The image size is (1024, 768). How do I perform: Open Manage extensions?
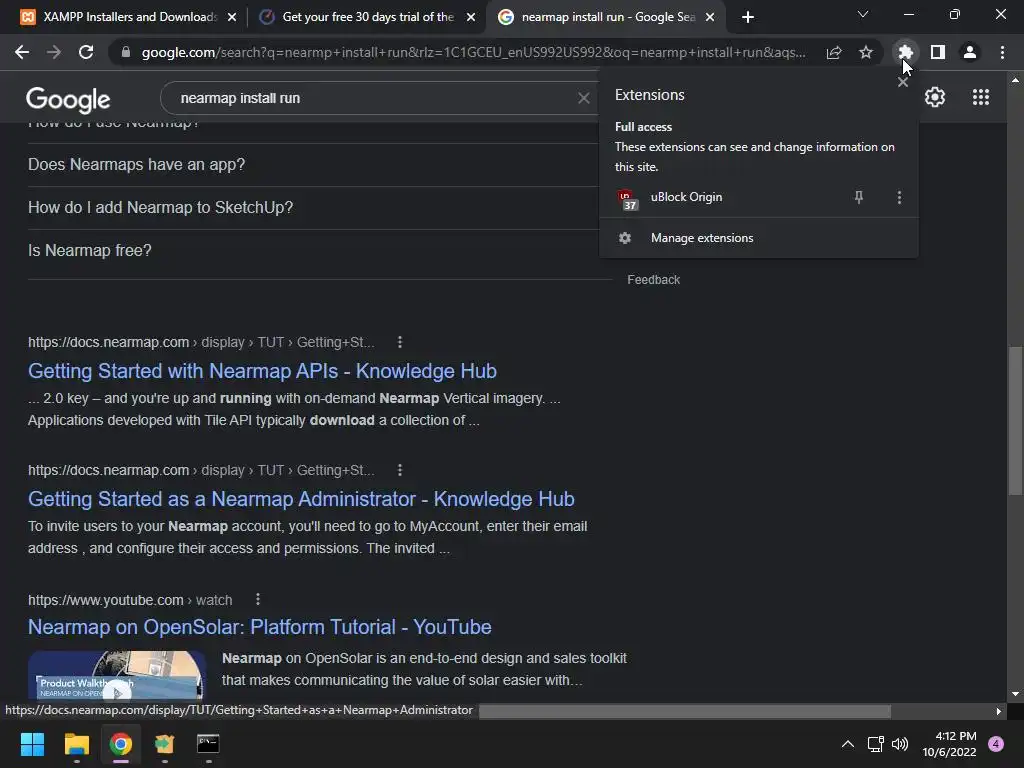point(759,238)
